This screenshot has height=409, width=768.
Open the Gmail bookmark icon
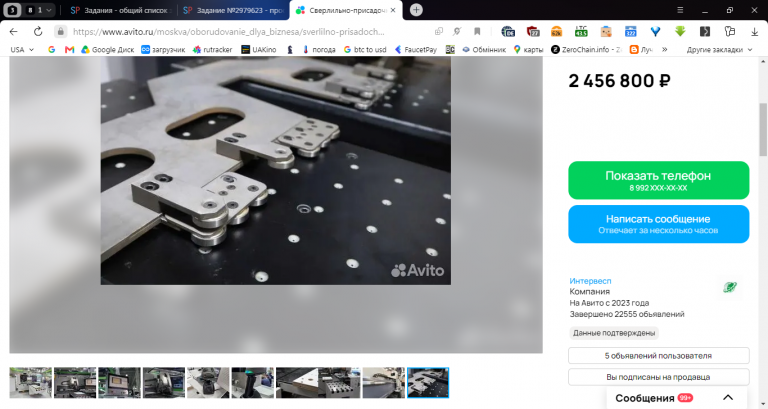(70, 49)
